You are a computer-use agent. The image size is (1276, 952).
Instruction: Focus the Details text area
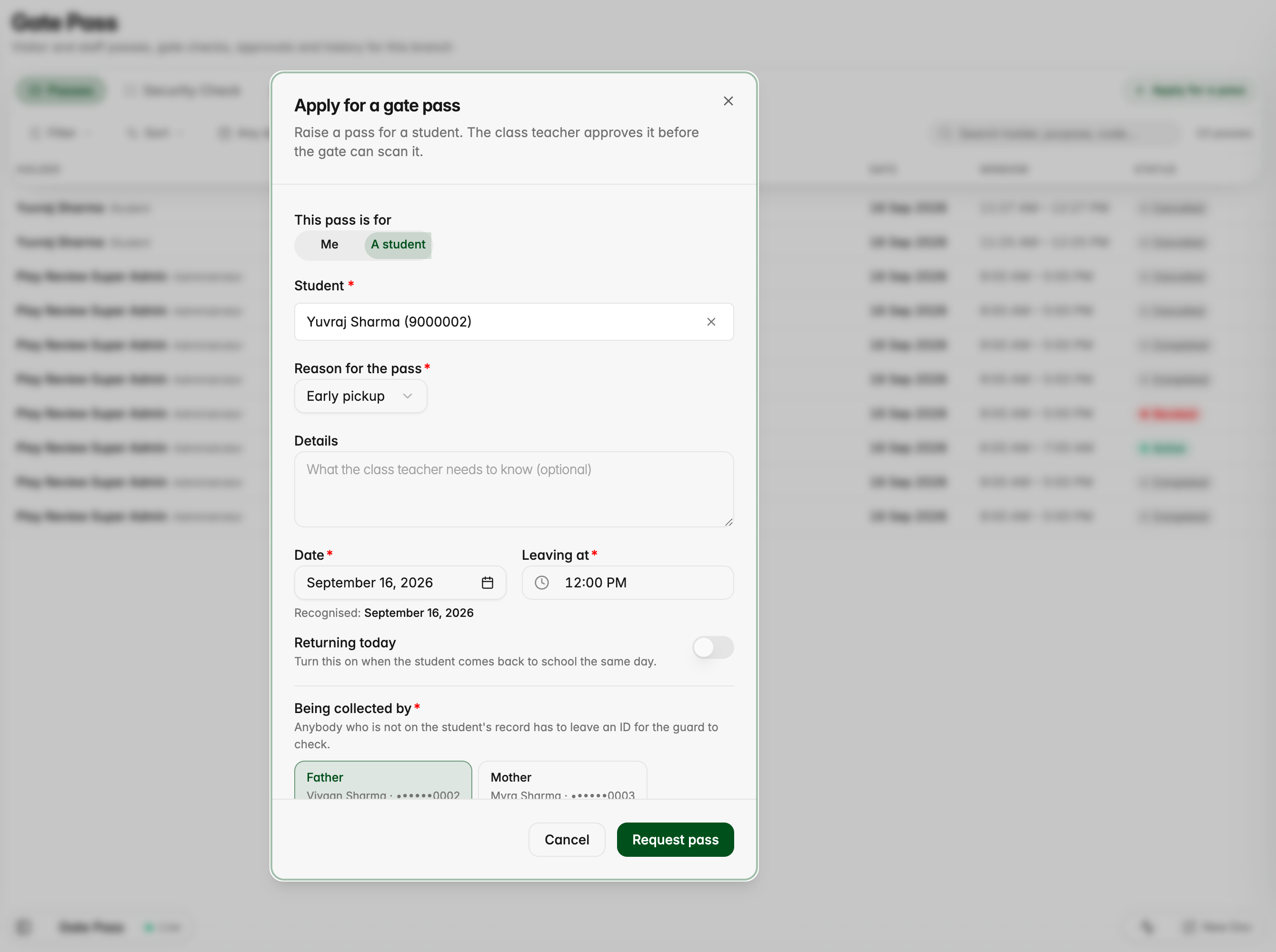(x=514, y=489)
